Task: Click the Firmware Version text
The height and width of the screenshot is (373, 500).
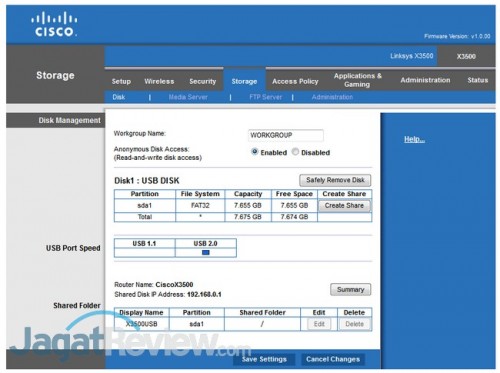Action: (x=457, y=36)
